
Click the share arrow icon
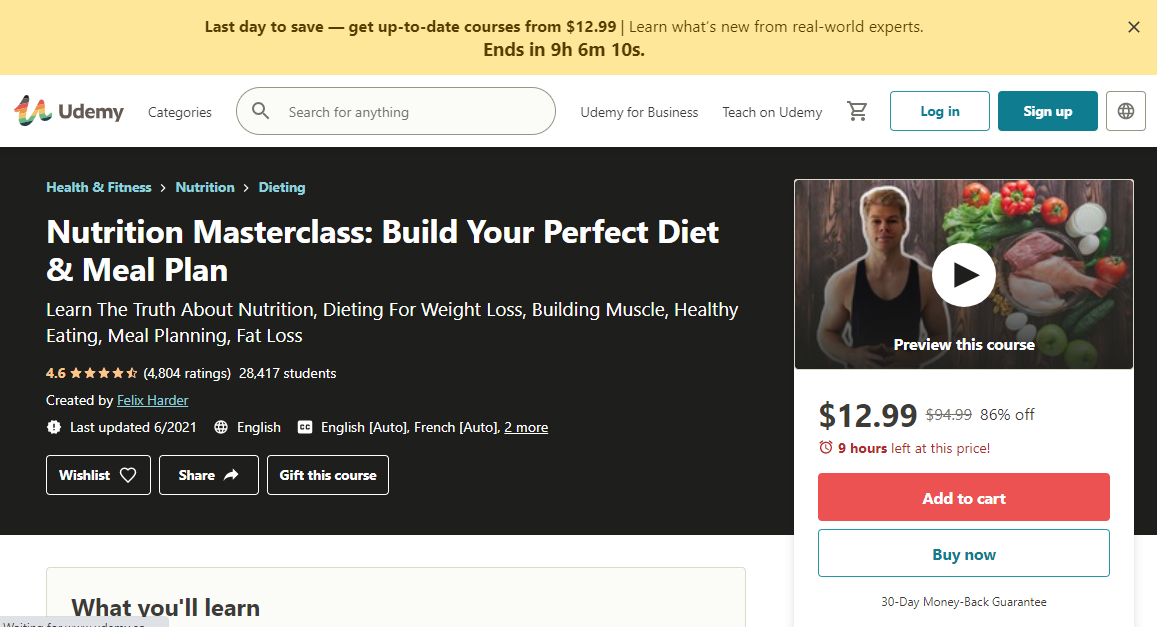click(231, 474)
